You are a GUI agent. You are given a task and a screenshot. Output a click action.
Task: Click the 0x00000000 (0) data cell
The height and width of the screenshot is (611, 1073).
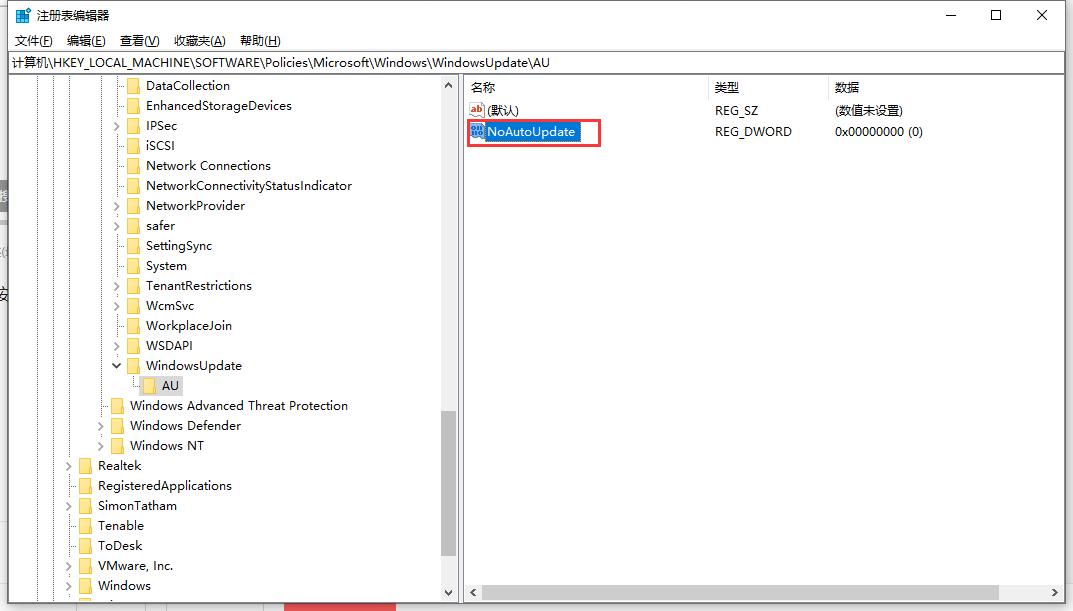coord(879,131)
